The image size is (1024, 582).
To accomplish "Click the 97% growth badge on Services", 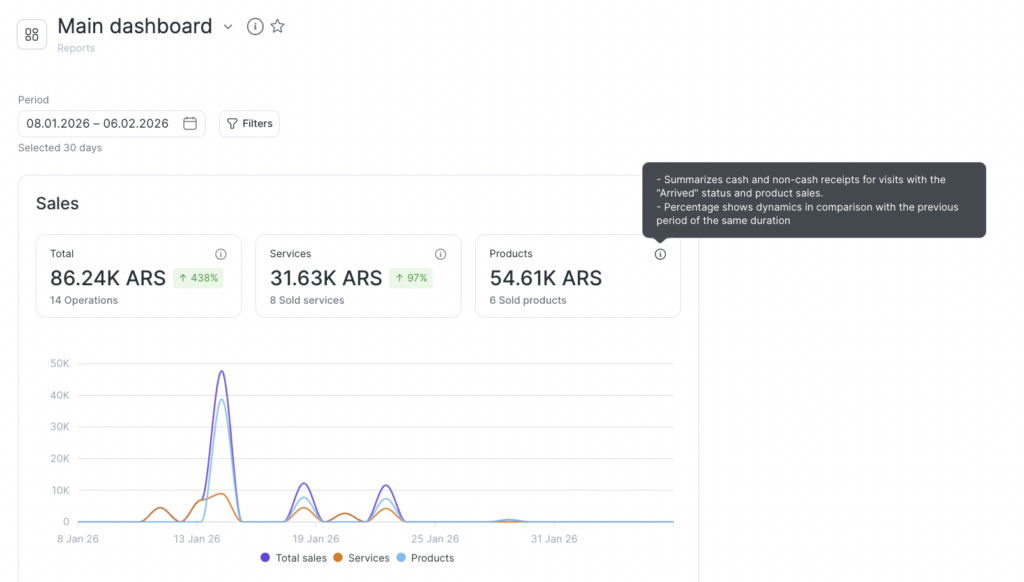I will (x=411, y=278).
